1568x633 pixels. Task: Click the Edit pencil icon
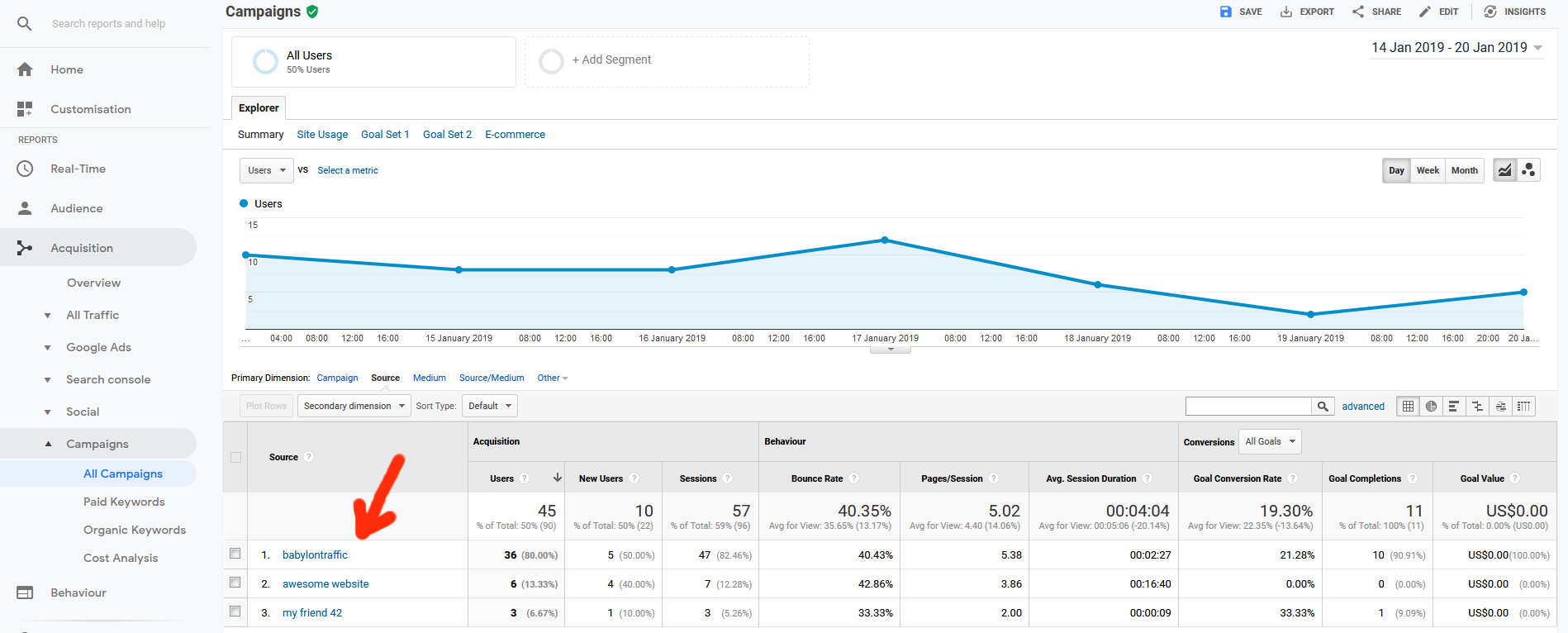coord(1425,12)
